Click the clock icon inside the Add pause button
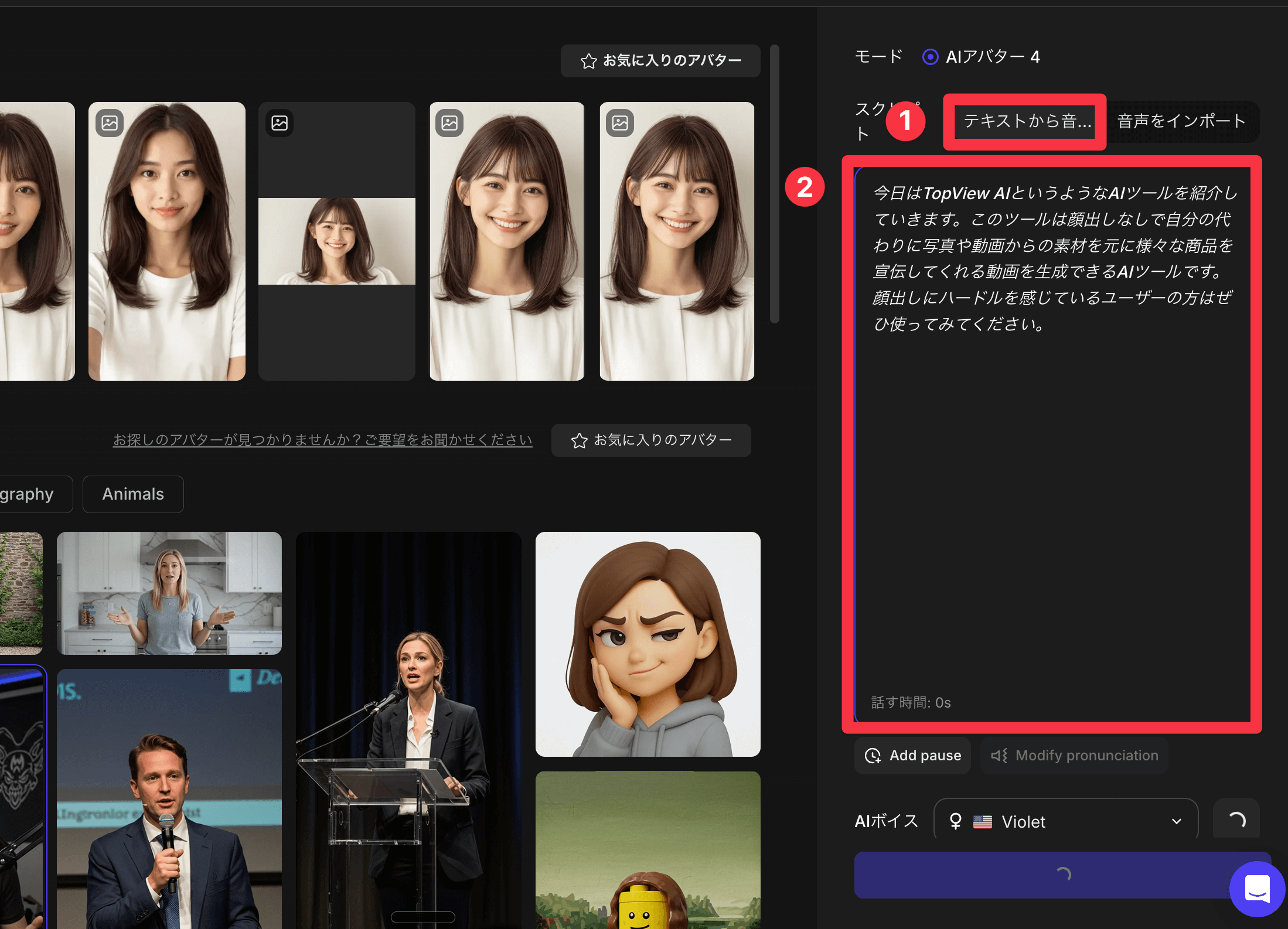This screenshot has height=929, width=1288. 874,756
